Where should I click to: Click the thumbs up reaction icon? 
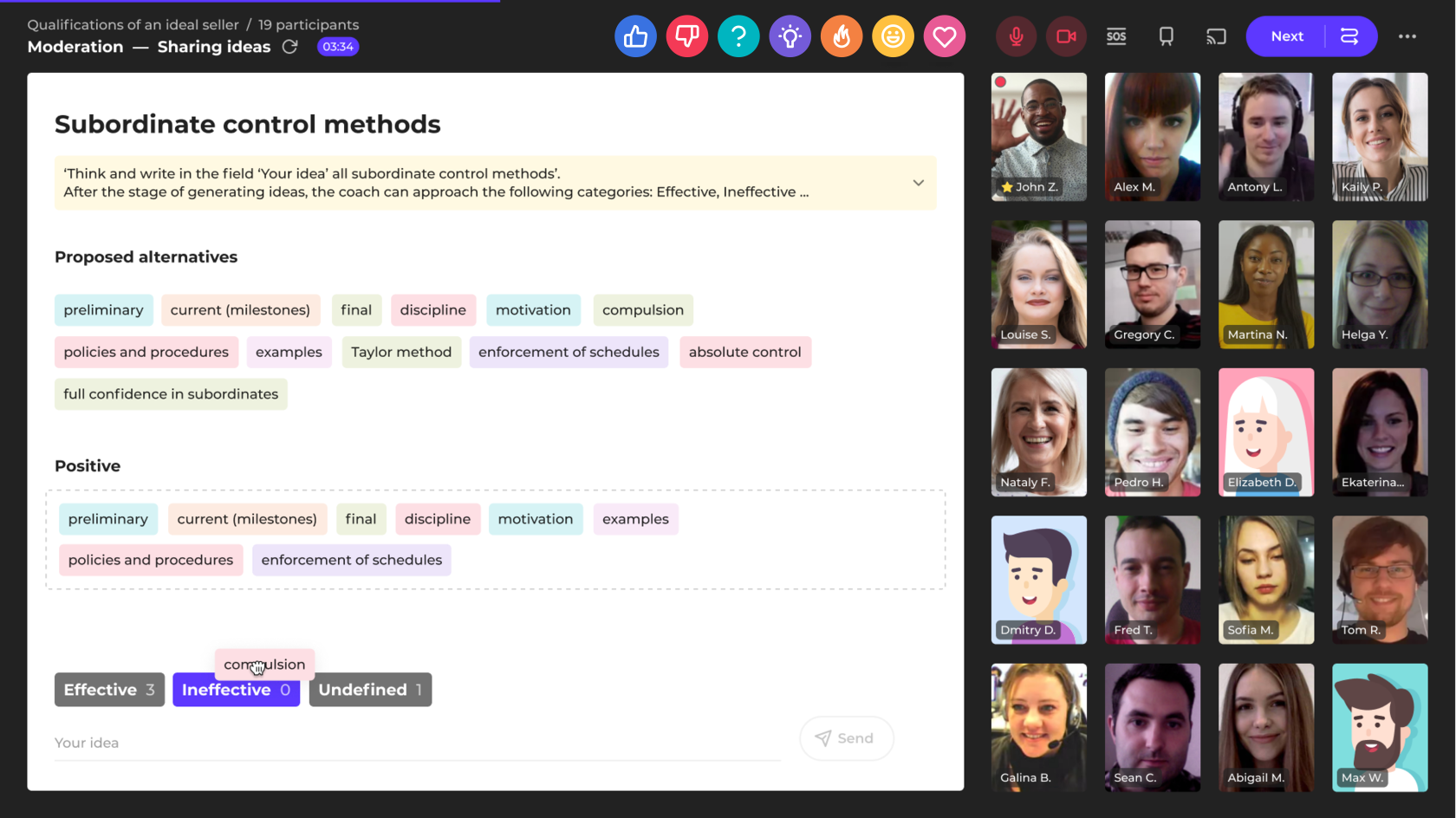point(635,36)
